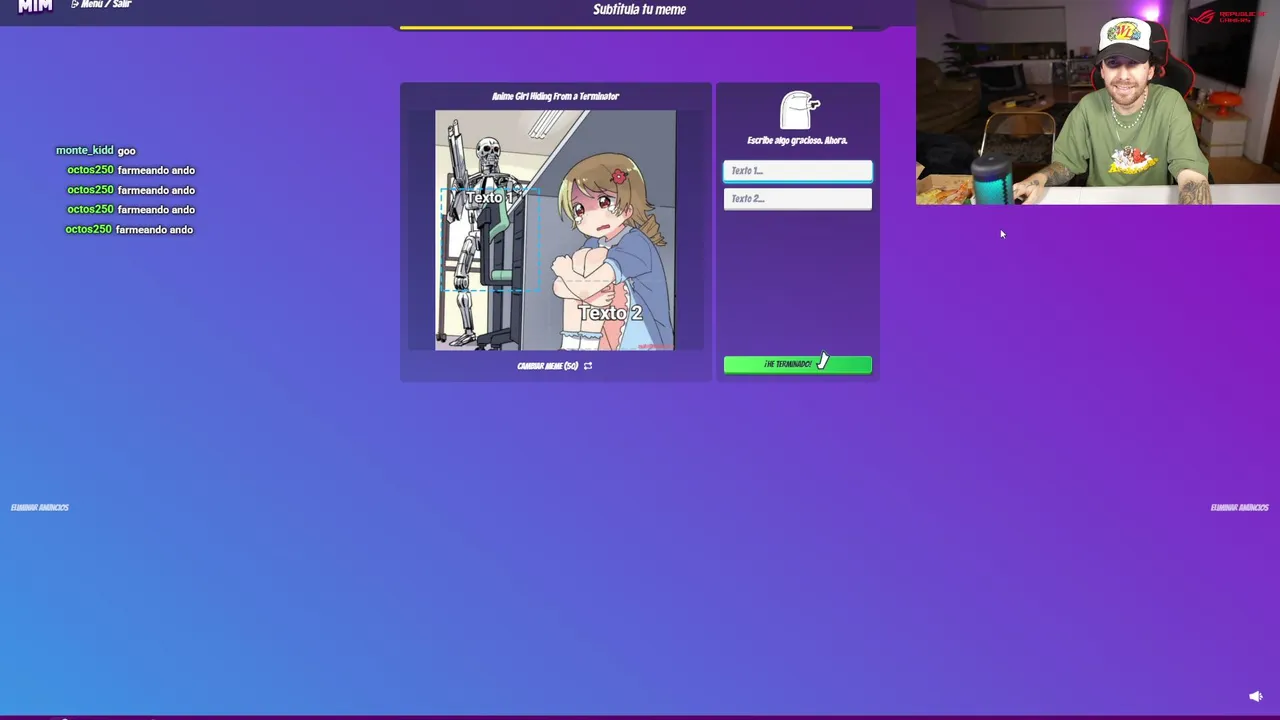Click the MIM logo
Screen dimensions: 1280x720
(35, 6)
